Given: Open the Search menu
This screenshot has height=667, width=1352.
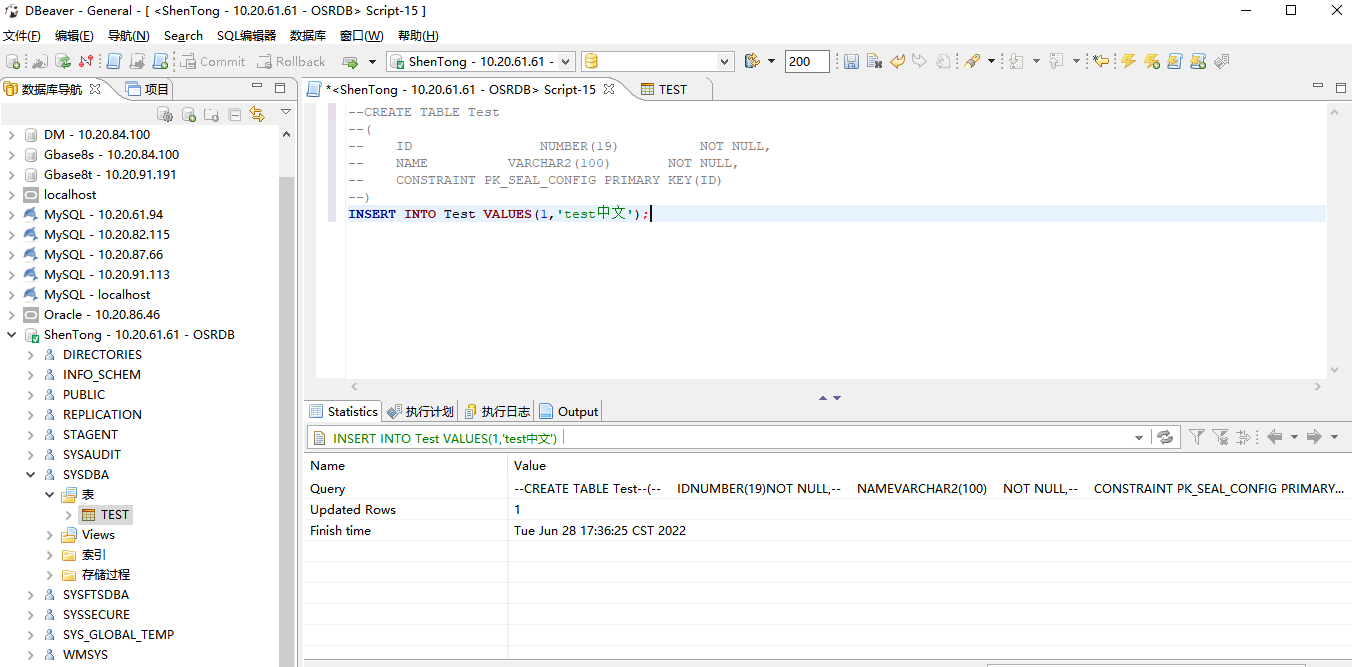Looking at the screenshot, I should (x=183, y=35).
